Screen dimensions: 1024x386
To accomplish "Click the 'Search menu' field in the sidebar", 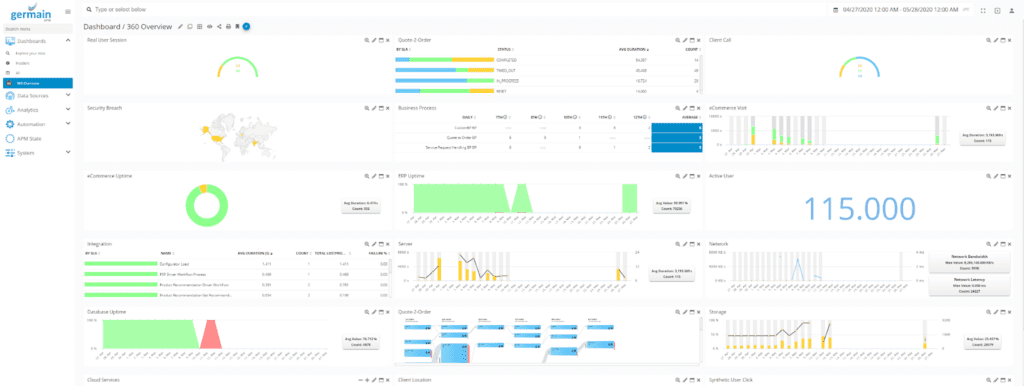I will [38, 29].
